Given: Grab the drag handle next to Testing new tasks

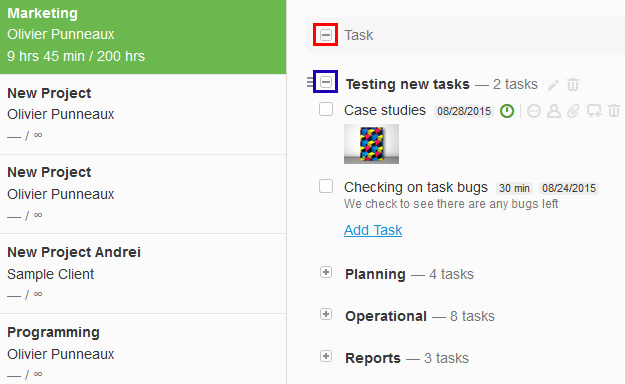Looking at the screenshot, I should (x=310, y=82).
